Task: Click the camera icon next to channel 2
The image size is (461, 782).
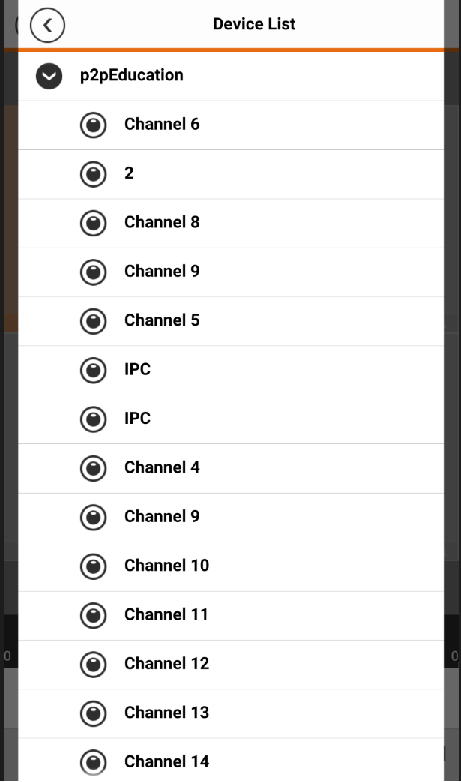Action: (93, 174)
